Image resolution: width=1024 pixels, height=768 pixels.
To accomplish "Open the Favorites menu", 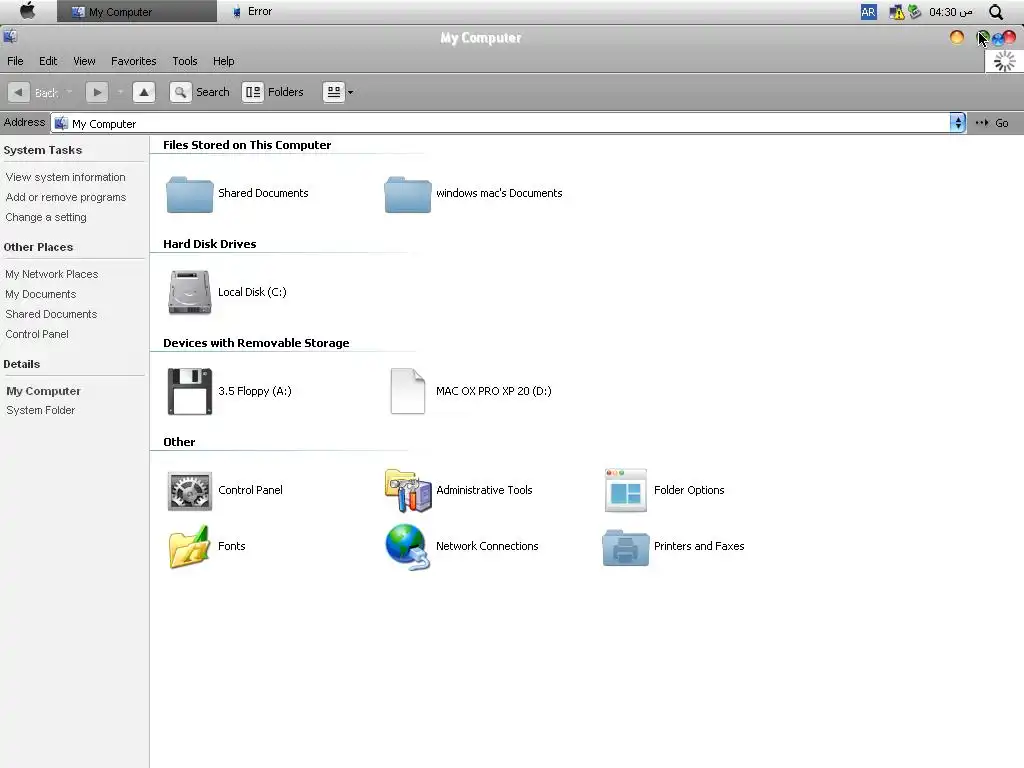I will pos(133,61).
